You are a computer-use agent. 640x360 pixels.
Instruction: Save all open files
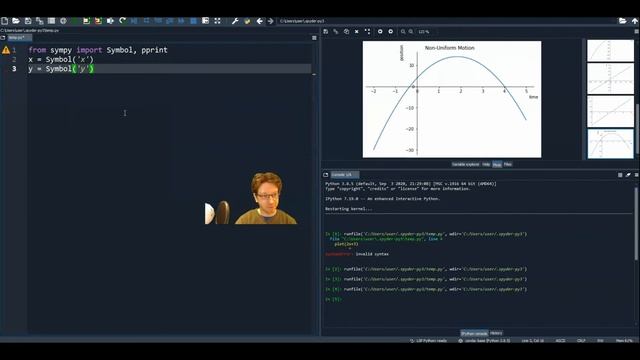click(40, 21)
